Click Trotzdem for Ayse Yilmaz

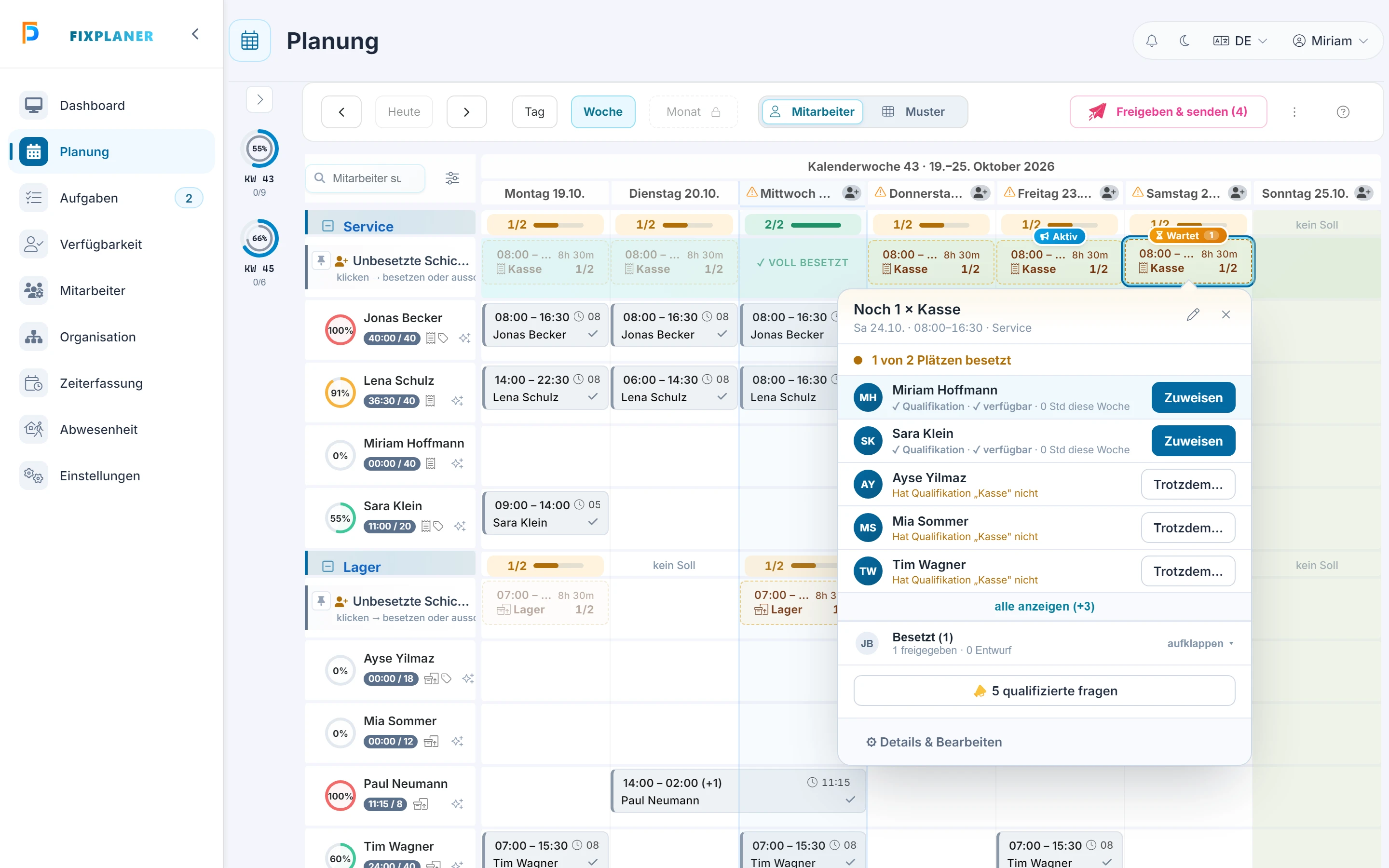pos(1188,485)
